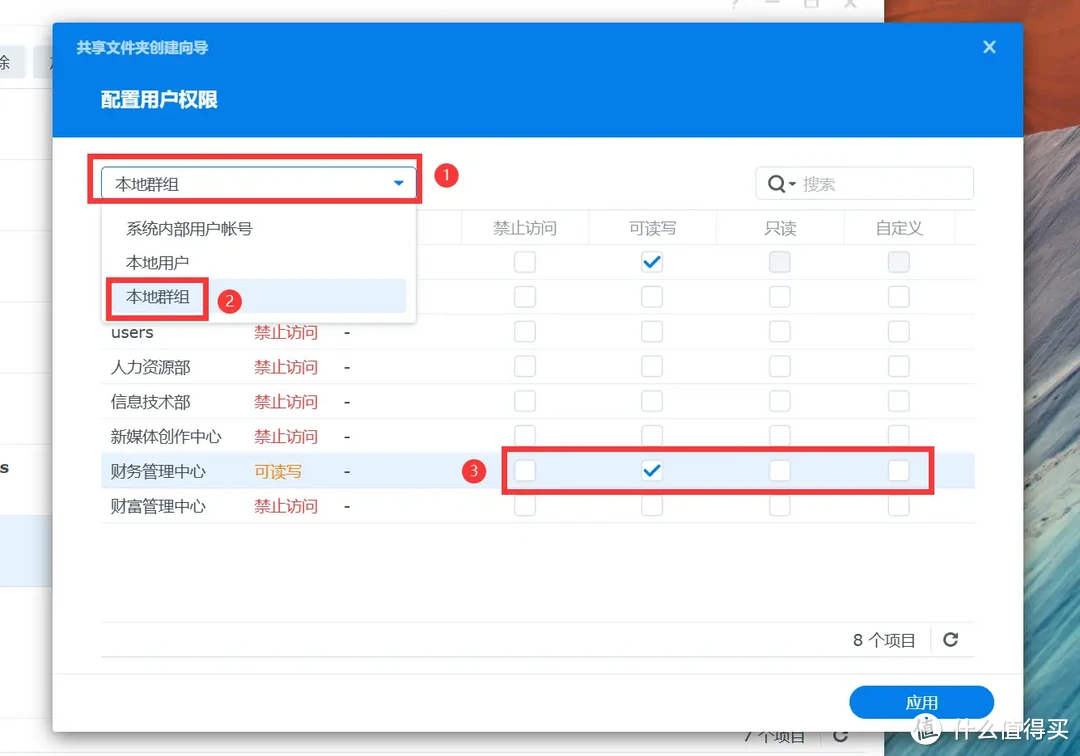This screenshot has height=756, width=1080.
Task: Click the 可读写 column header
Action: 651,227
